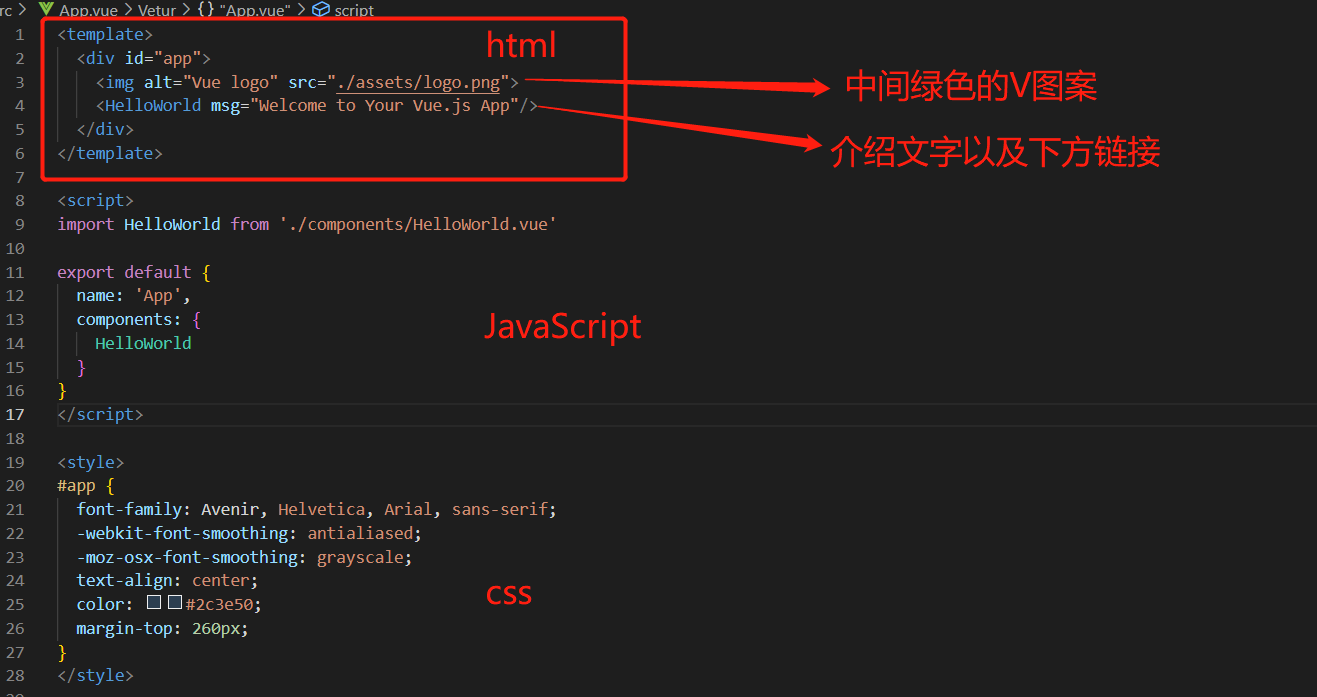This screenshot has width=1317, height=697.
Task: Click the grayscale value
Action: 360,557
